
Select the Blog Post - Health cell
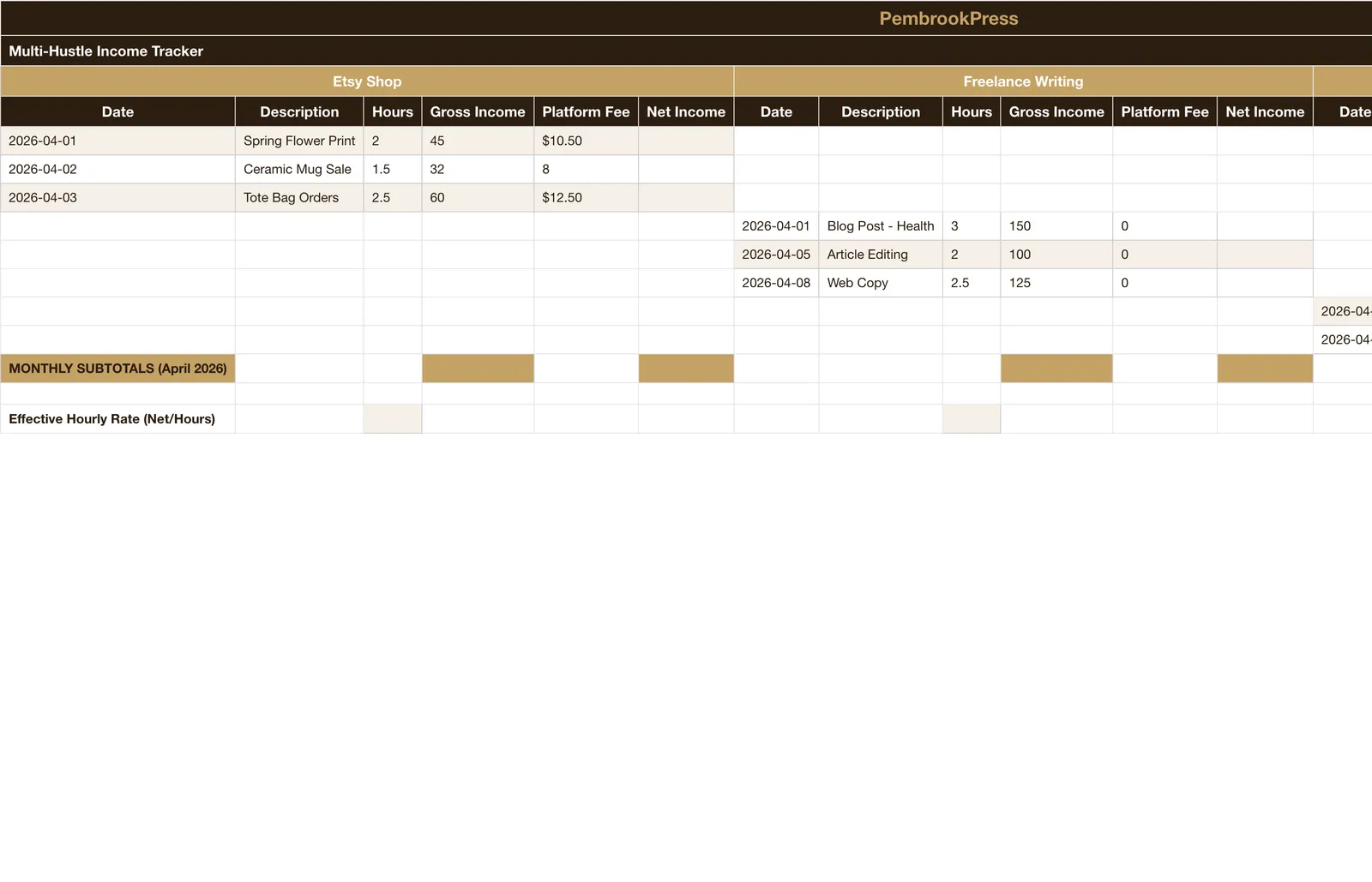coord(881,225)
